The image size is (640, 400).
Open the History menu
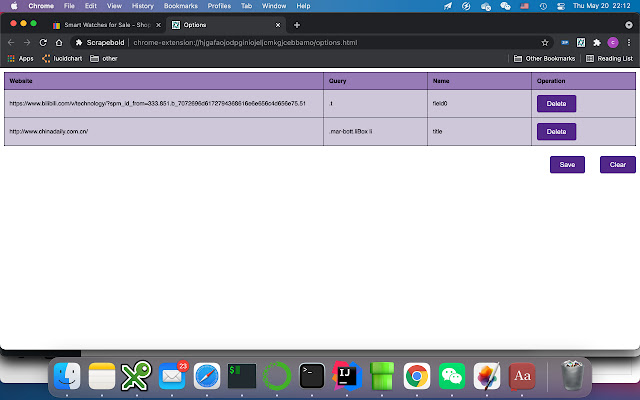click(142, 6)
